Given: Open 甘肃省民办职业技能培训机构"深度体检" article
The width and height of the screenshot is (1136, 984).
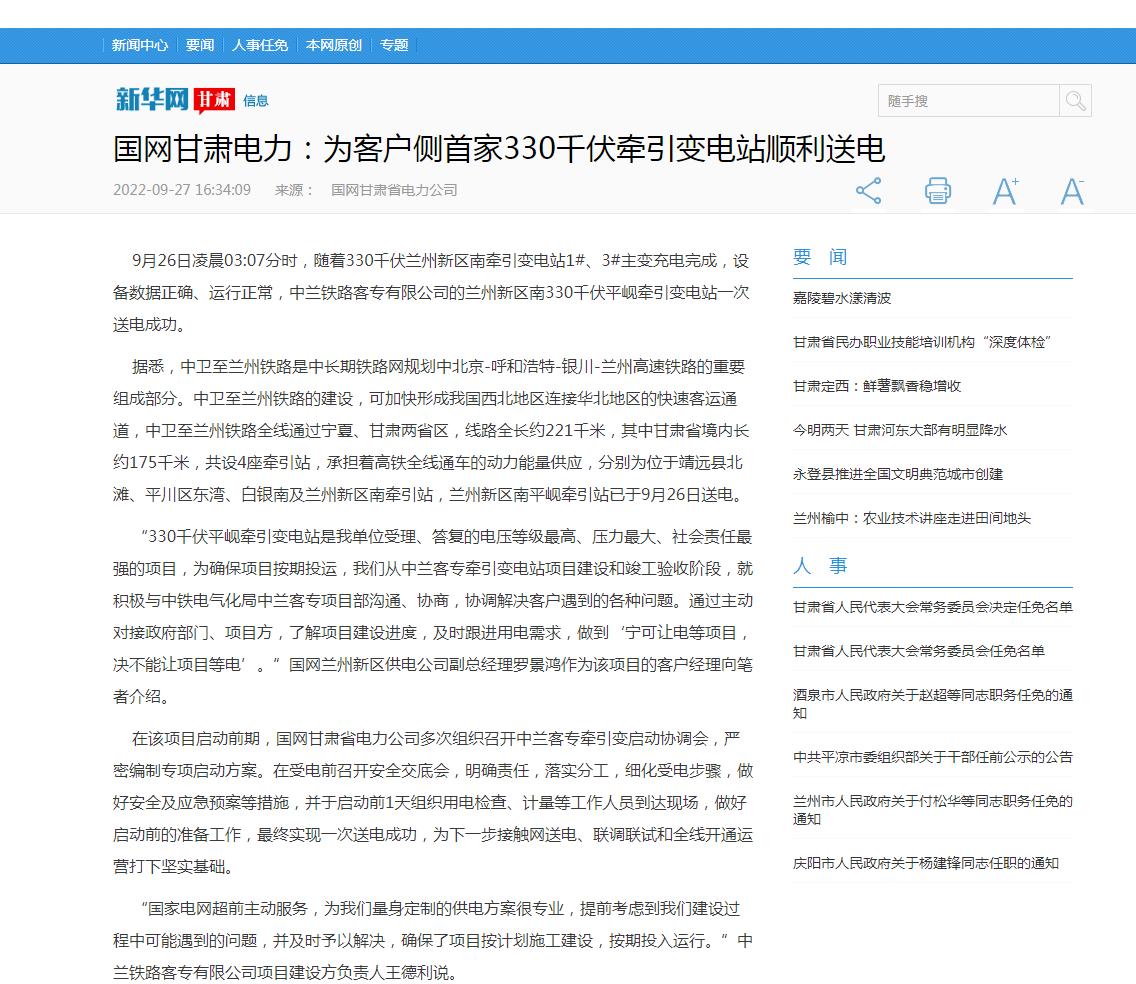Looking at the screenshot, I should [922, 342].
